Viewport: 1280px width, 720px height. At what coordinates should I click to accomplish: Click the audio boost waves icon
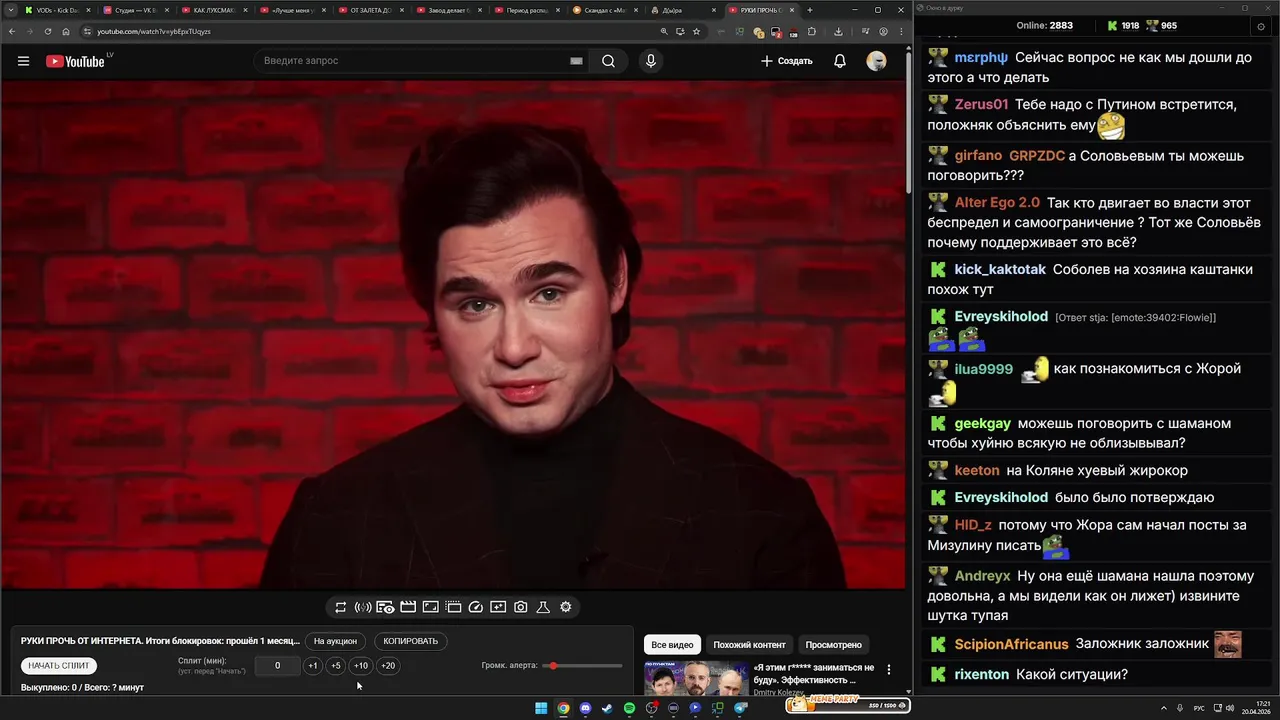(363, 607)
